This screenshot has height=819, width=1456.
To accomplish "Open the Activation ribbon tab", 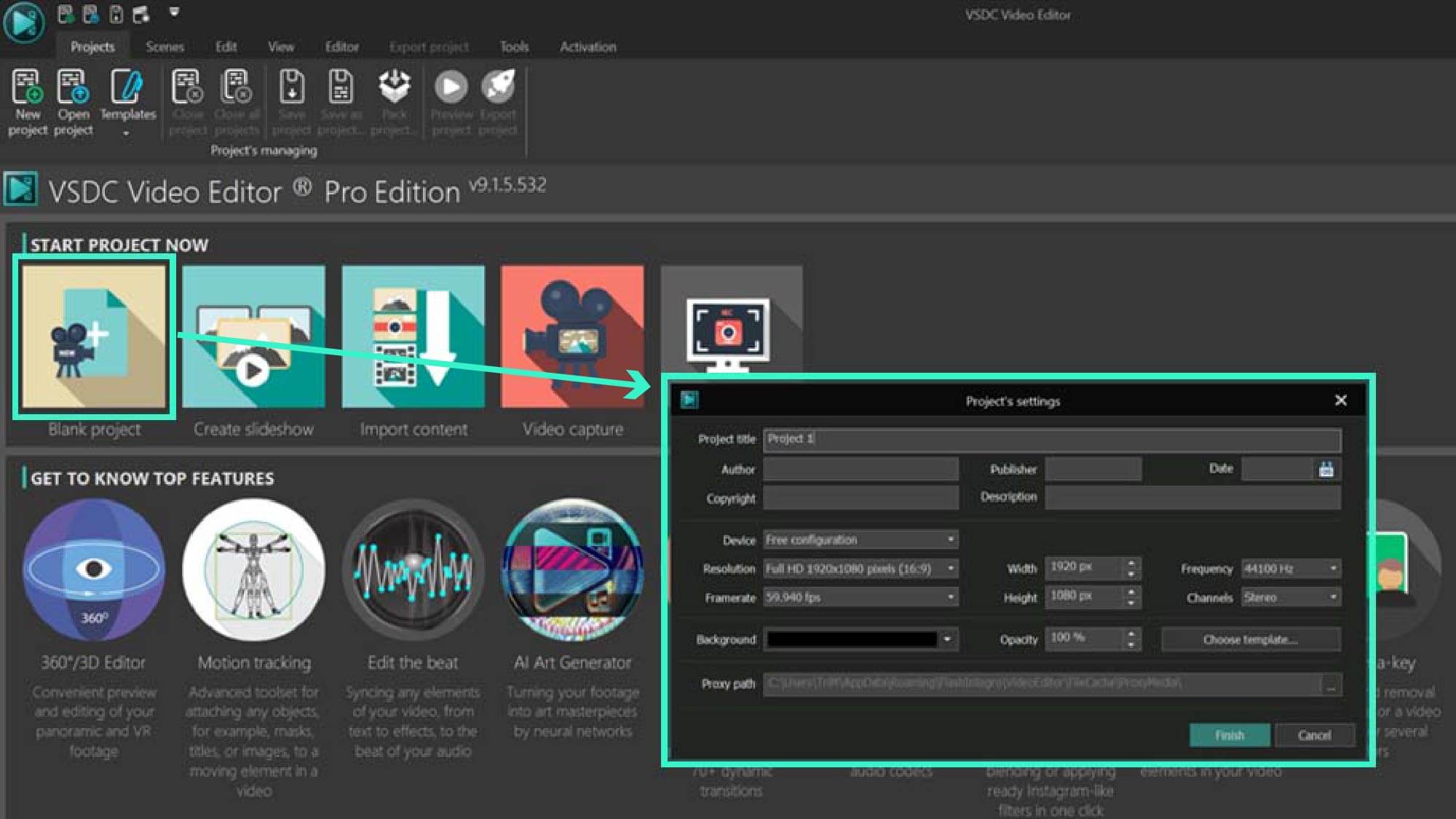I will (x=588, y=47).
